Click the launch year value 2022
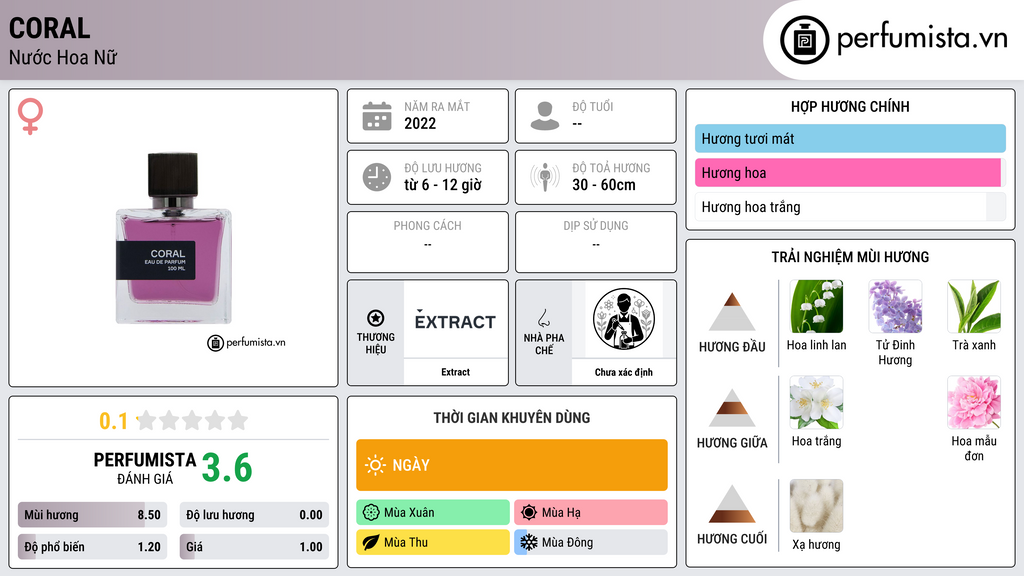The image size is (1024, 576). click(x=420, y=123)
